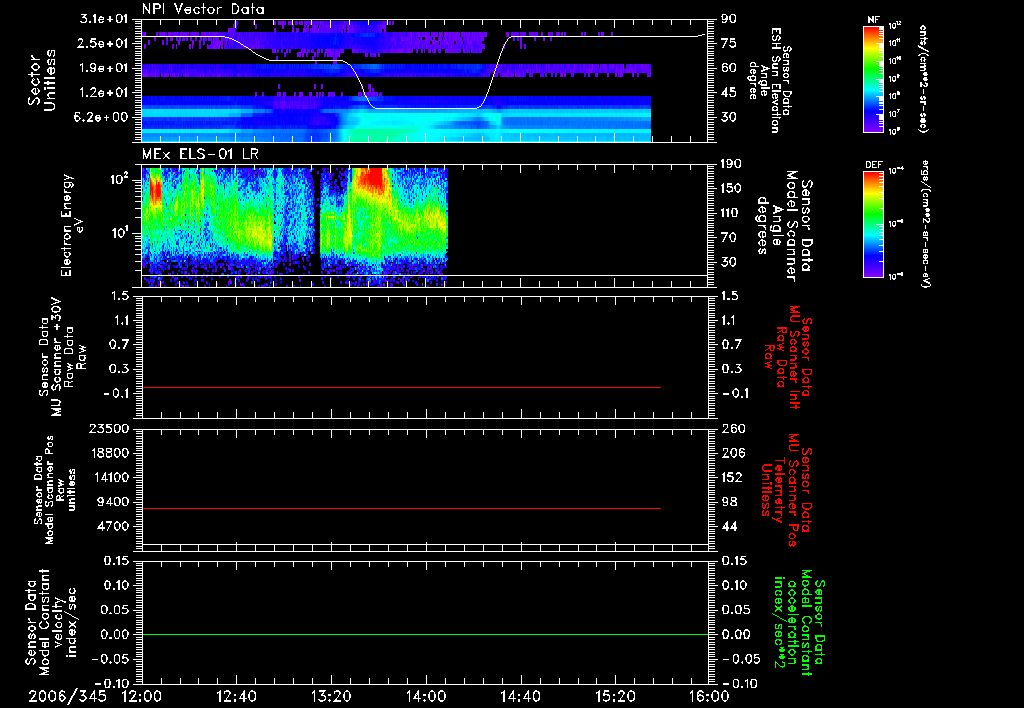Click the 4700 scanner position tick label
This screenshot has width=1024, height=708.
113,526
